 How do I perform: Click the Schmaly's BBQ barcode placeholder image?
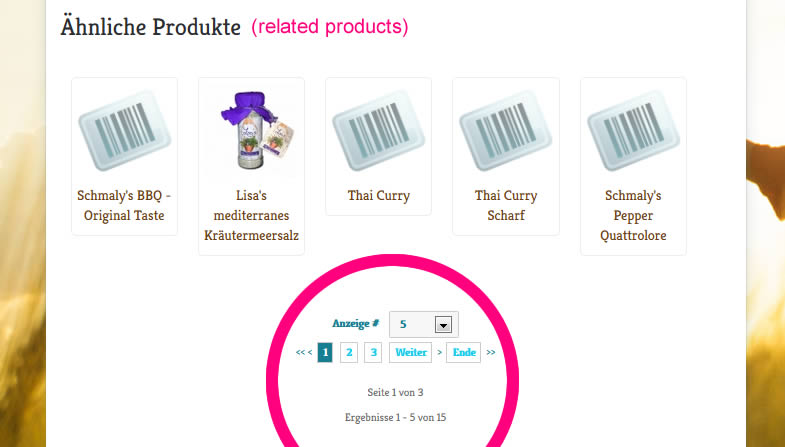[124, 130]
